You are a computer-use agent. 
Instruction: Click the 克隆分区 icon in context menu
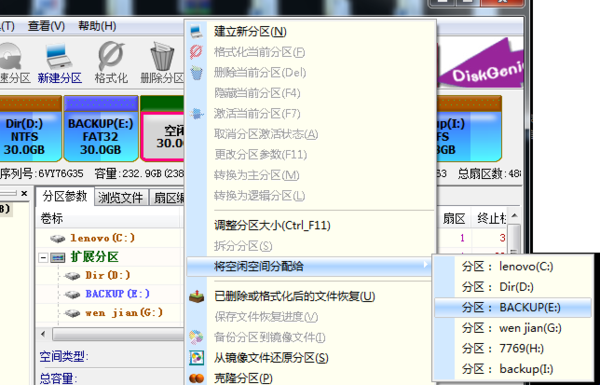[197, 378]
